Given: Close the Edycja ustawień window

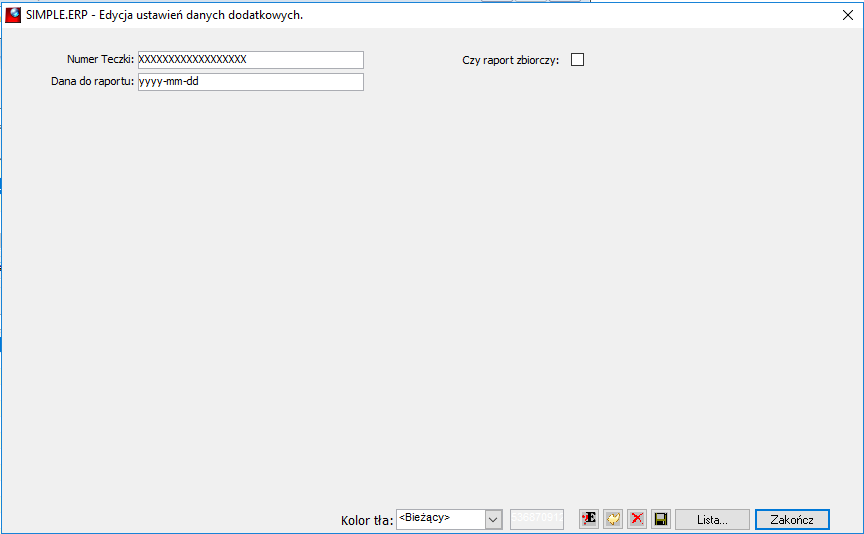Looking at the screenshot, I should [x=847, y=15].
